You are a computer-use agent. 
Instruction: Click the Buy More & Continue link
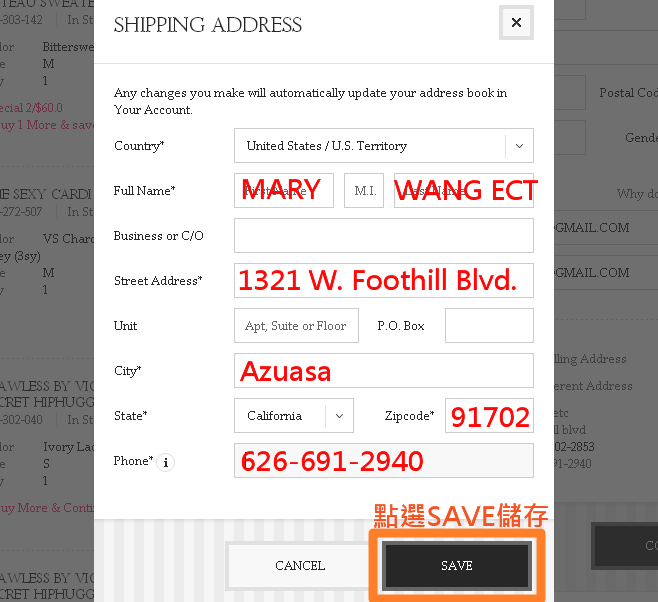[x=47, y=508]
